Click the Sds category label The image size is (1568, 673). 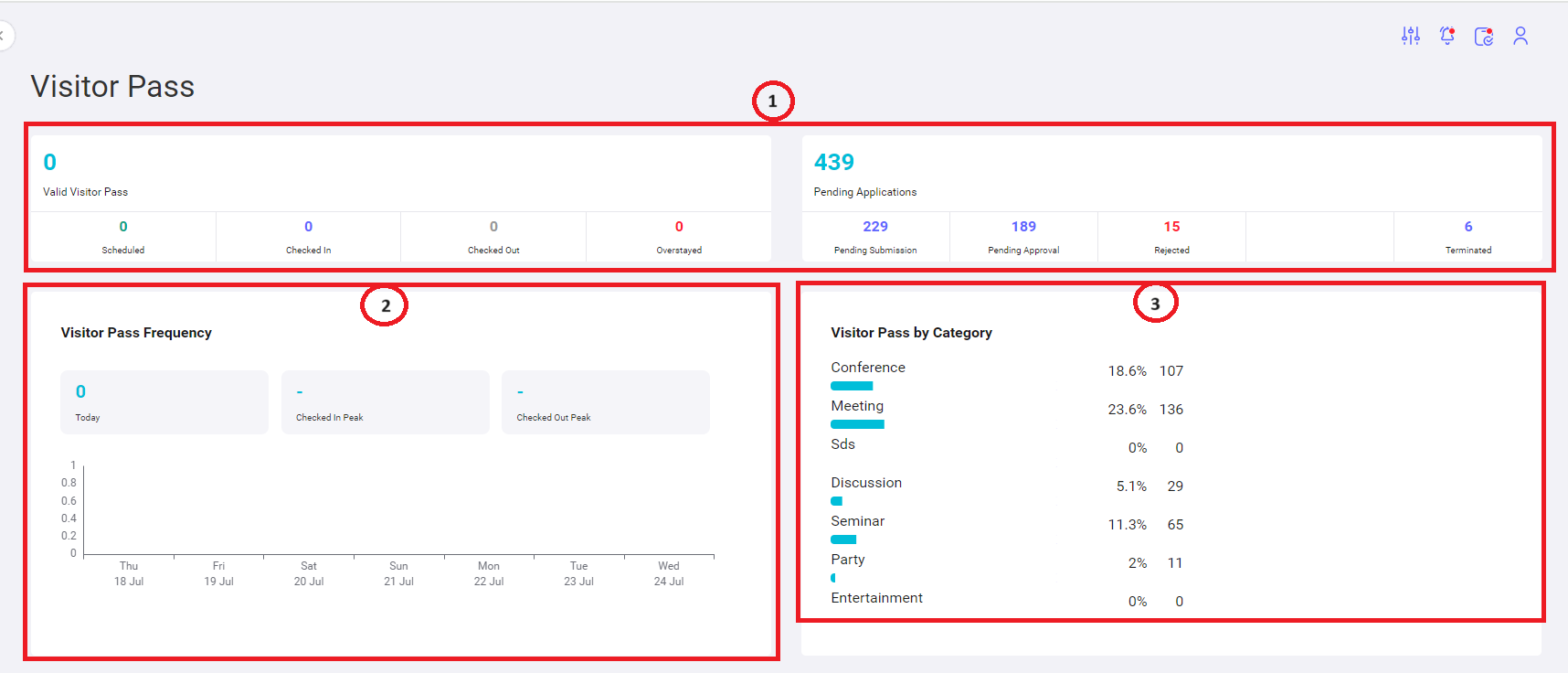[x=842, y=444]
